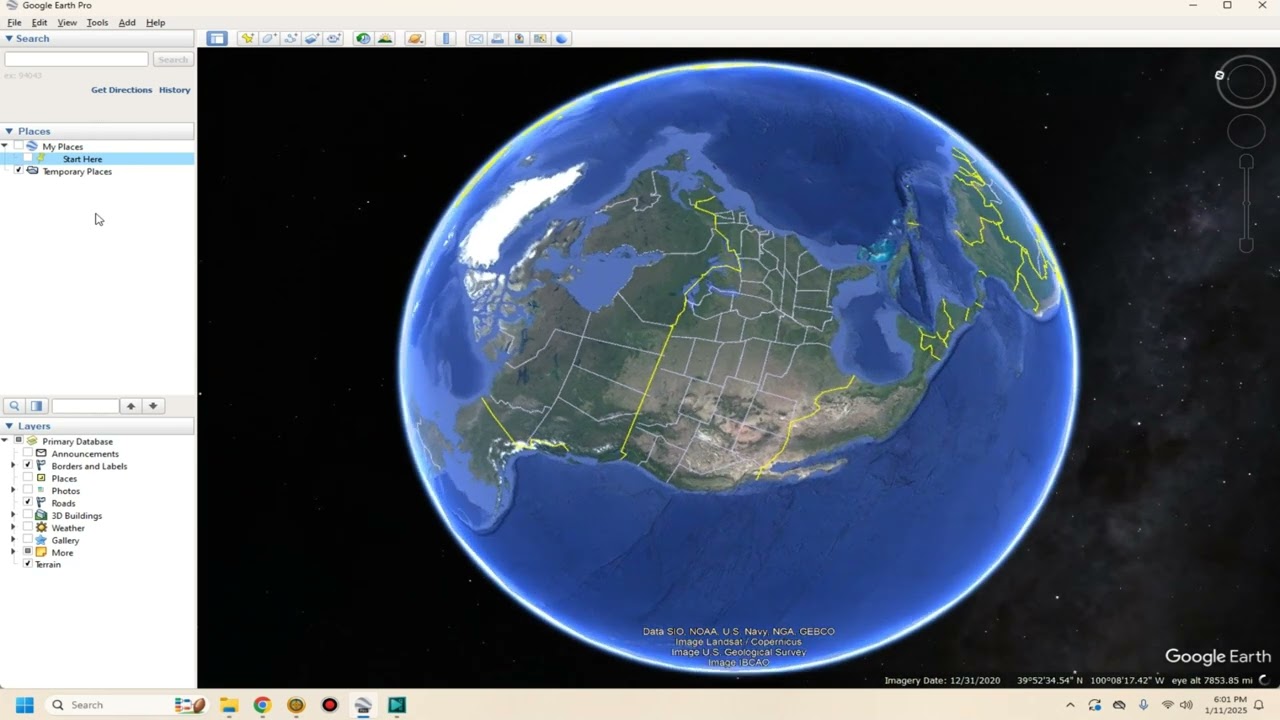Screen dimensions: 1280x720
Task: Enable the Announcements layer checkbox
Action: click(x=28, y=454)
